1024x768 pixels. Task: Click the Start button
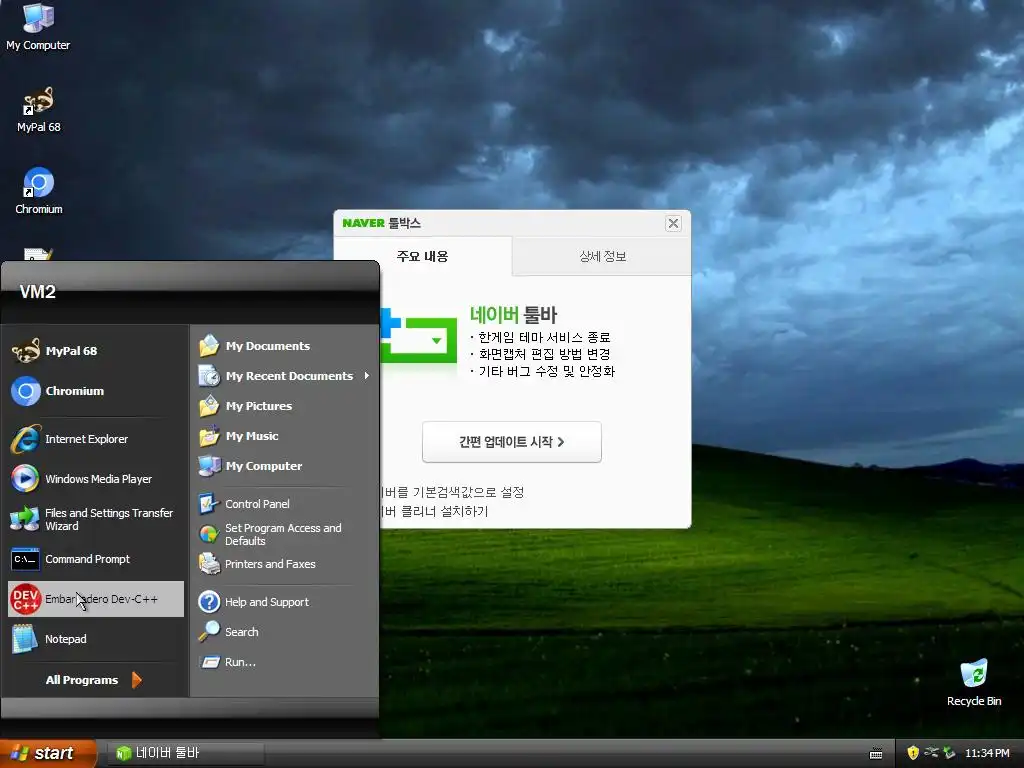coord(48,753)
